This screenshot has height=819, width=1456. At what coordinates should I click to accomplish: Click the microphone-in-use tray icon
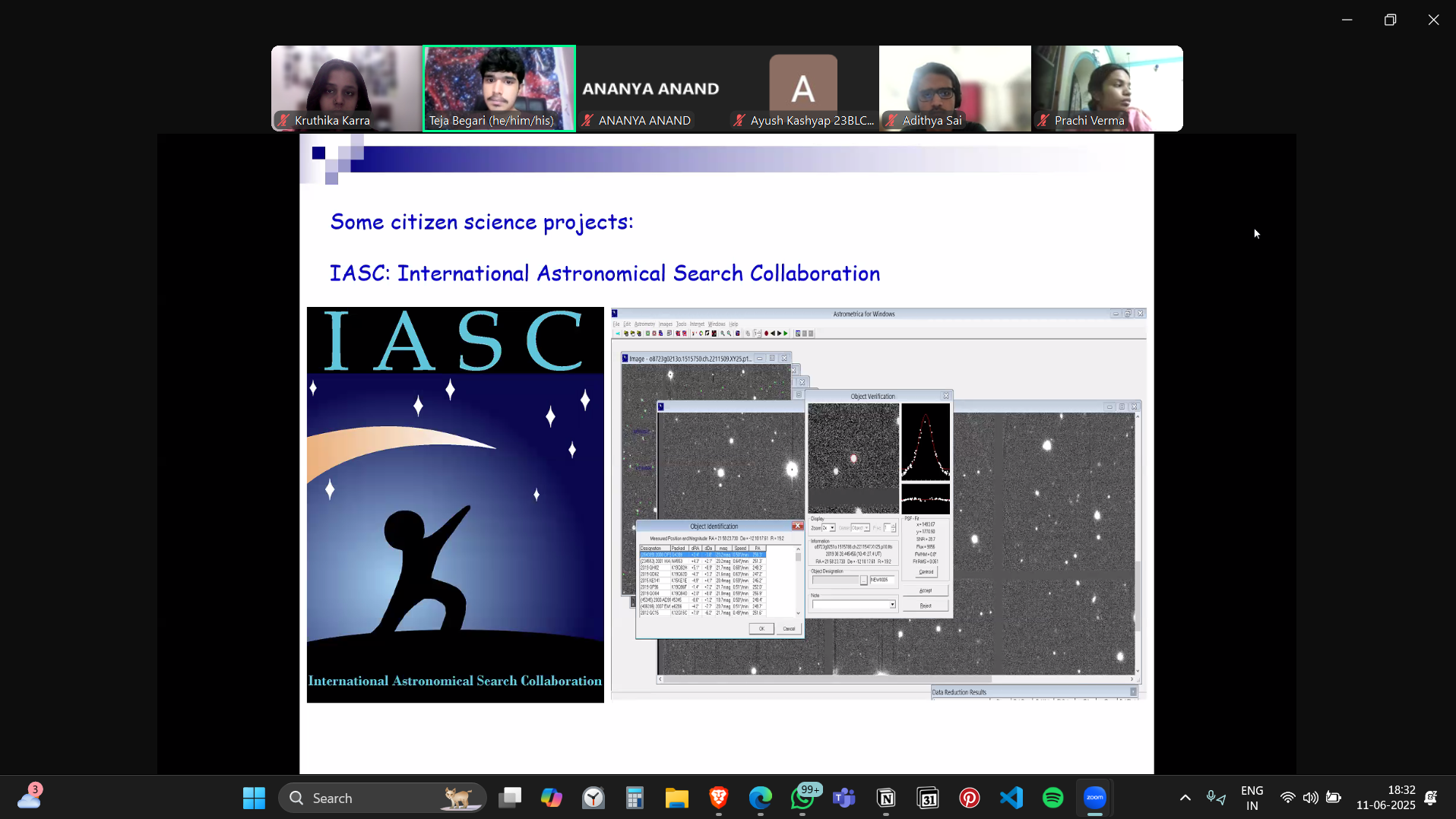[x=1216, y=798]
